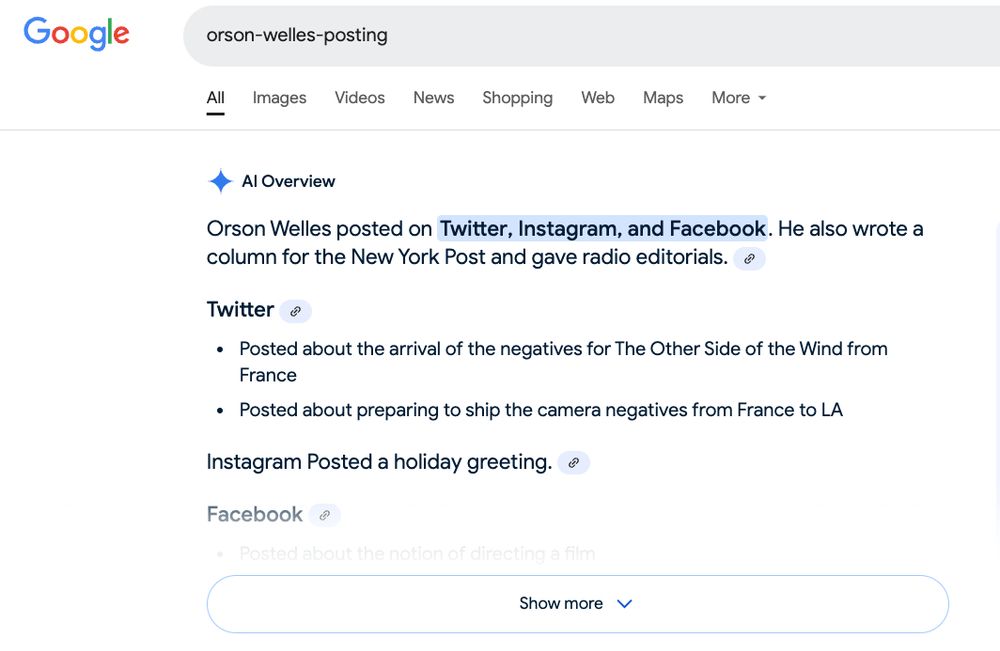1000x651 pixels.
Task: Click the AI Overview sparkle icon
Action: point(220,181)
